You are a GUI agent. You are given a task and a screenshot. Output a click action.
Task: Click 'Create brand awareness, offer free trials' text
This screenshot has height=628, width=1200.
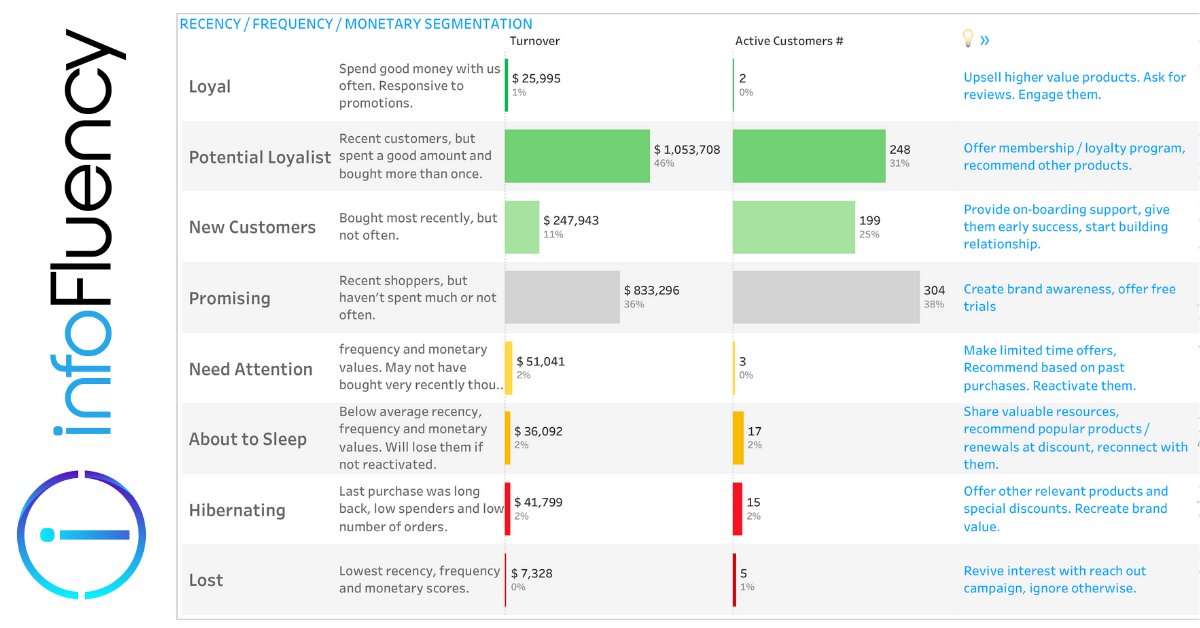coord(1069,298)
